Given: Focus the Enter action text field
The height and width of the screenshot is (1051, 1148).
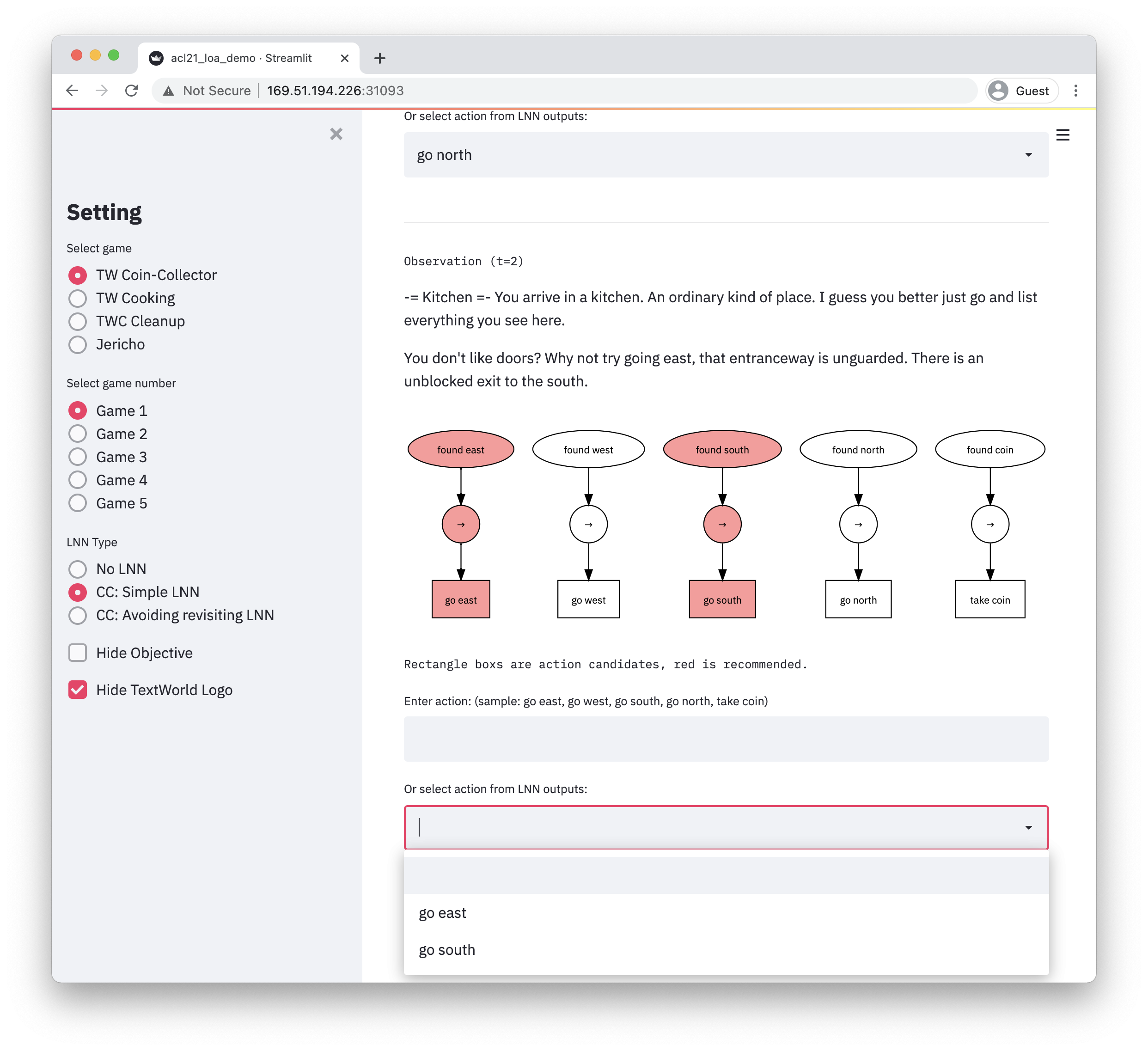Looking at the screenshot, I should point(726,739).
